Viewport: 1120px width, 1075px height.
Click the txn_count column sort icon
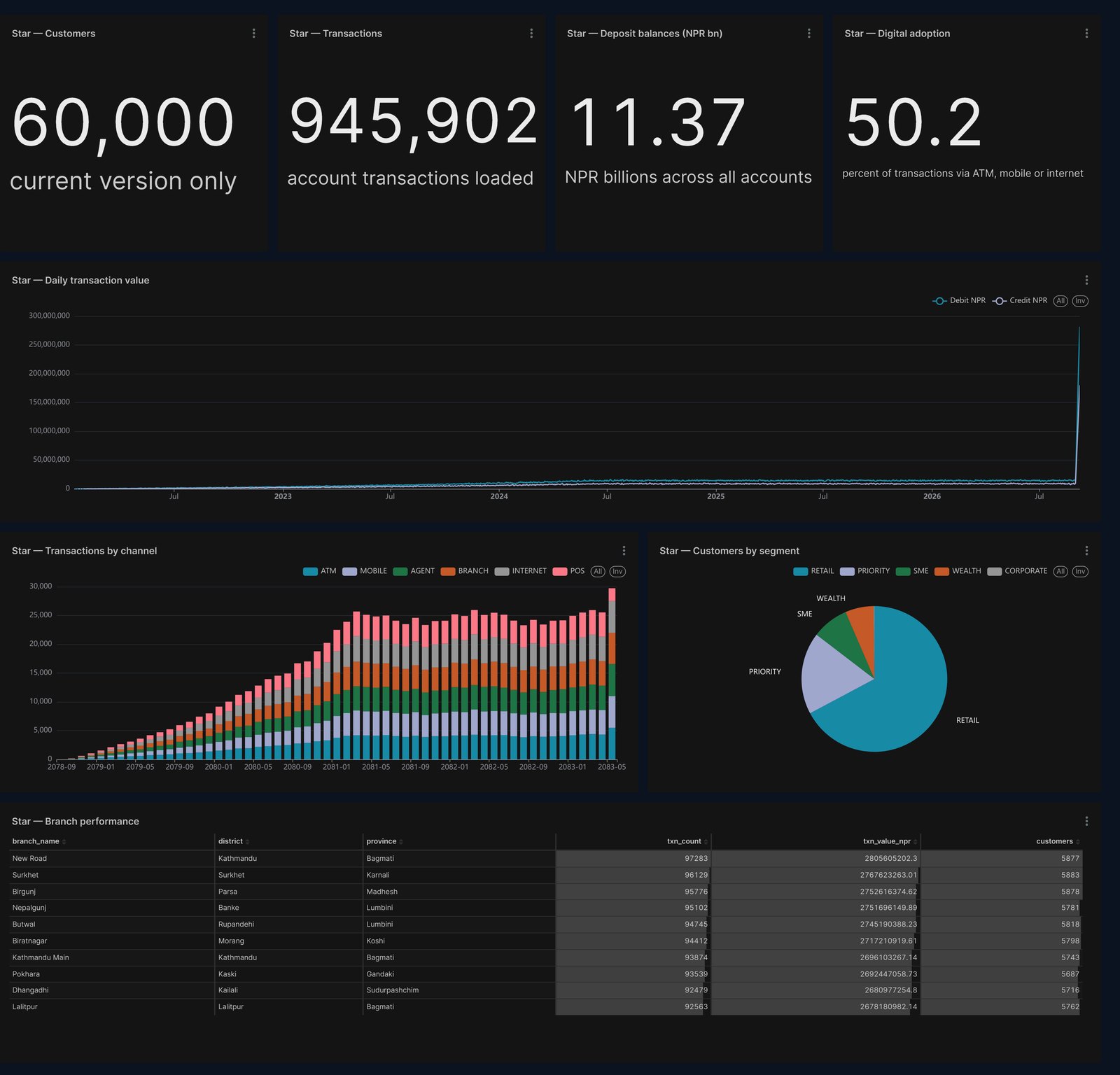point(706,842)
